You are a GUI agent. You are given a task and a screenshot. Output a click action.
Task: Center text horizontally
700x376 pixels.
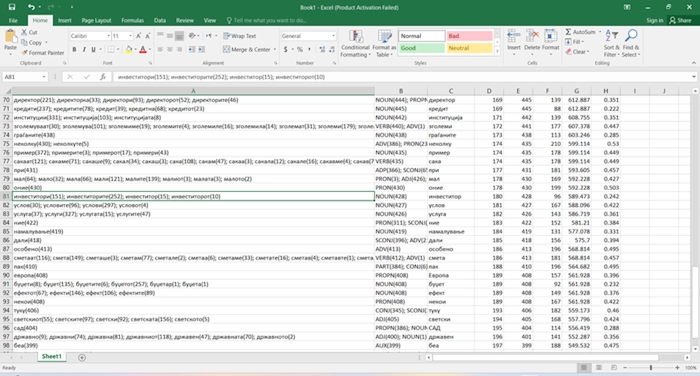point(170,50)
